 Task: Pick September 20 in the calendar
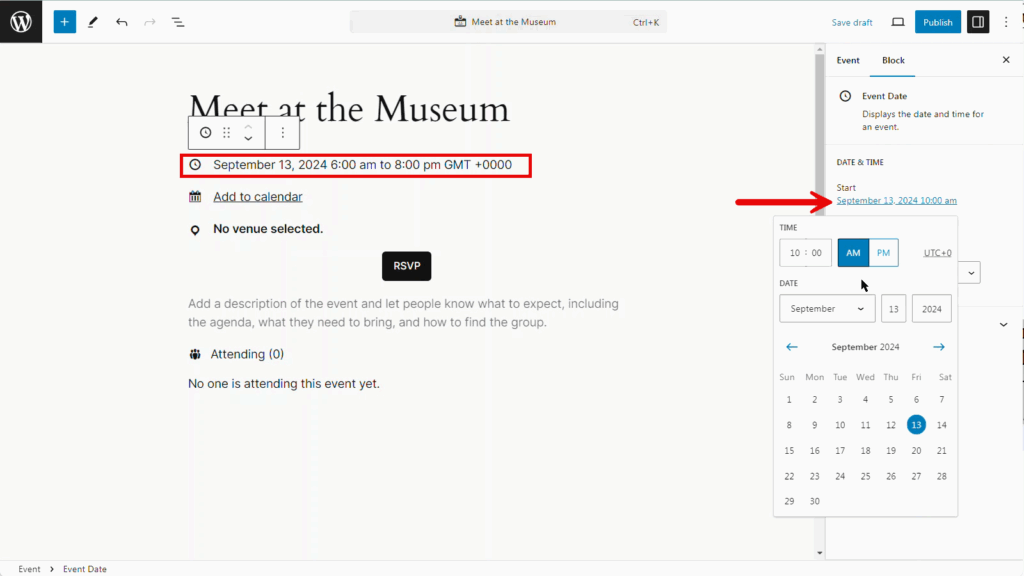pos(916,451)
